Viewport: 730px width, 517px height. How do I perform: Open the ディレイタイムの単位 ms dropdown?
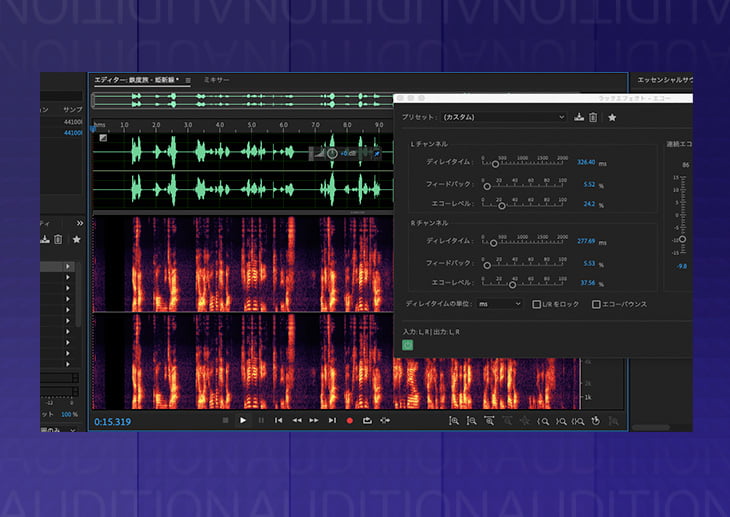(x=498, y=304)
